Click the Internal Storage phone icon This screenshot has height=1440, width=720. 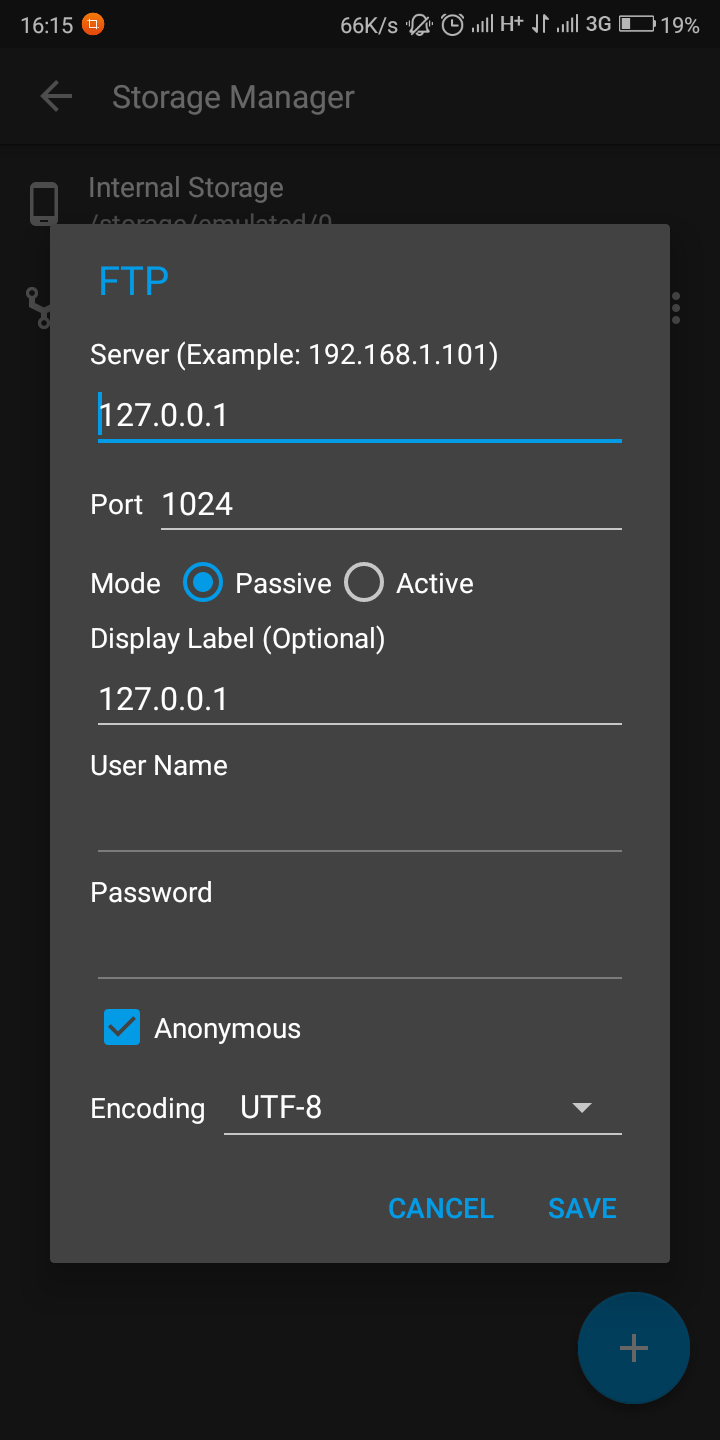[x=44, y=203]
